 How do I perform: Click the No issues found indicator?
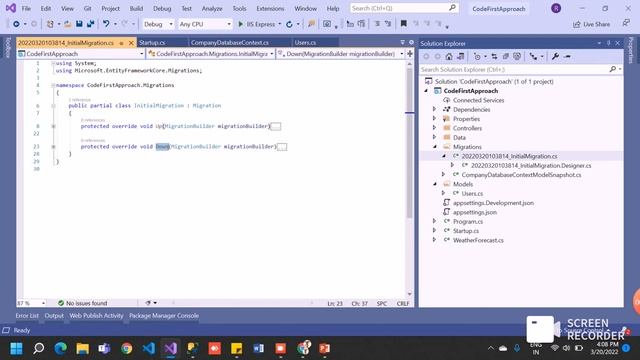[x=82, y=303]
